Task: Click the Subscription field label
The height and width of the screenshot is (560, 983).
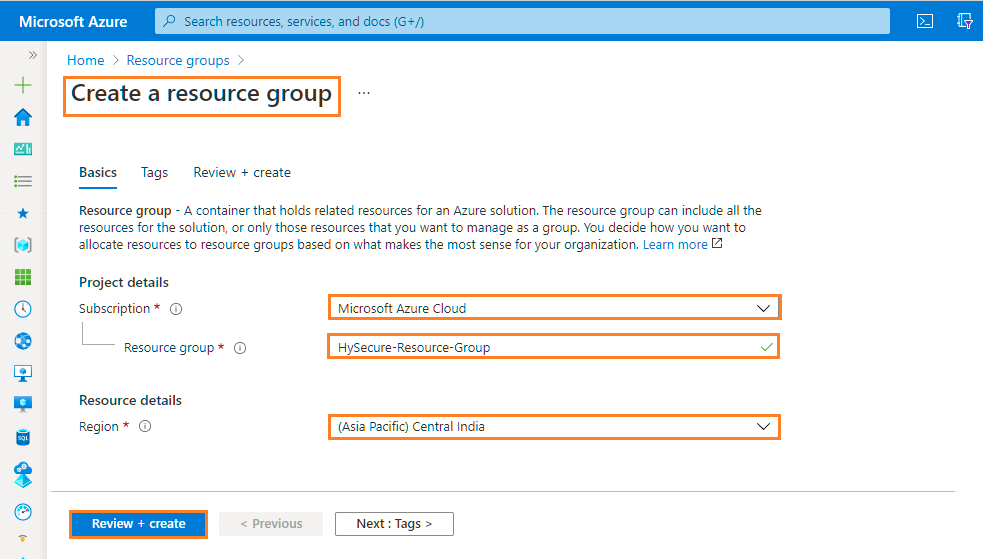Action: click(115, 309)
